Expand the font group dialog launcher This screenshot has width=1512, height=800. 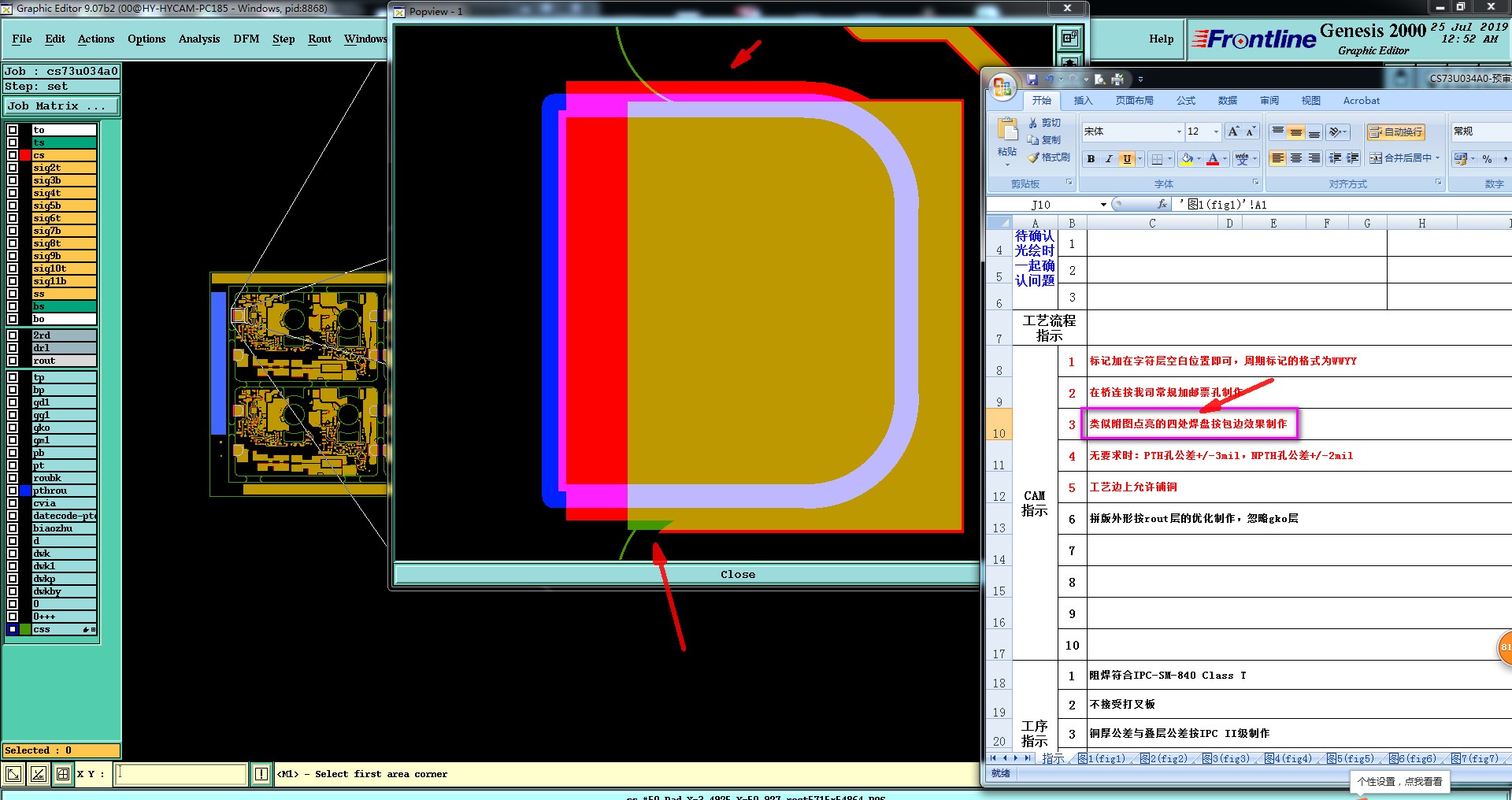tap(1255, 183)
